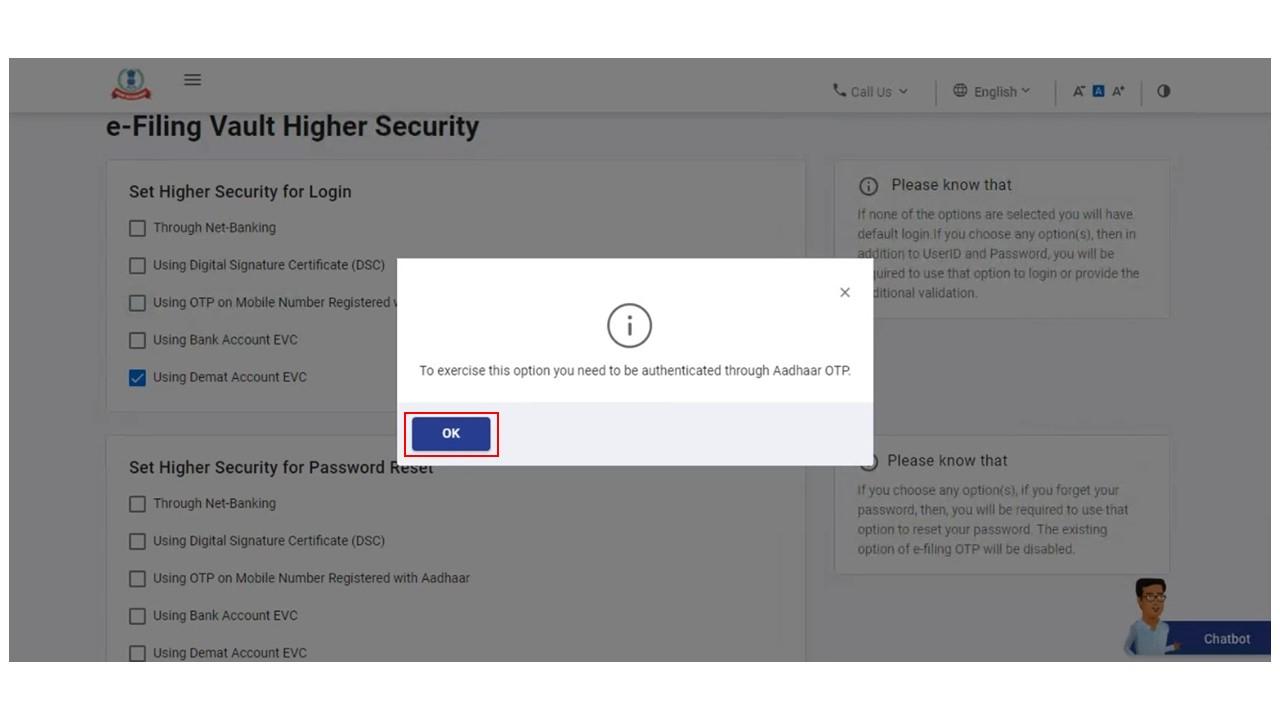Increase font size with the A+ icon

[1118, 90]
